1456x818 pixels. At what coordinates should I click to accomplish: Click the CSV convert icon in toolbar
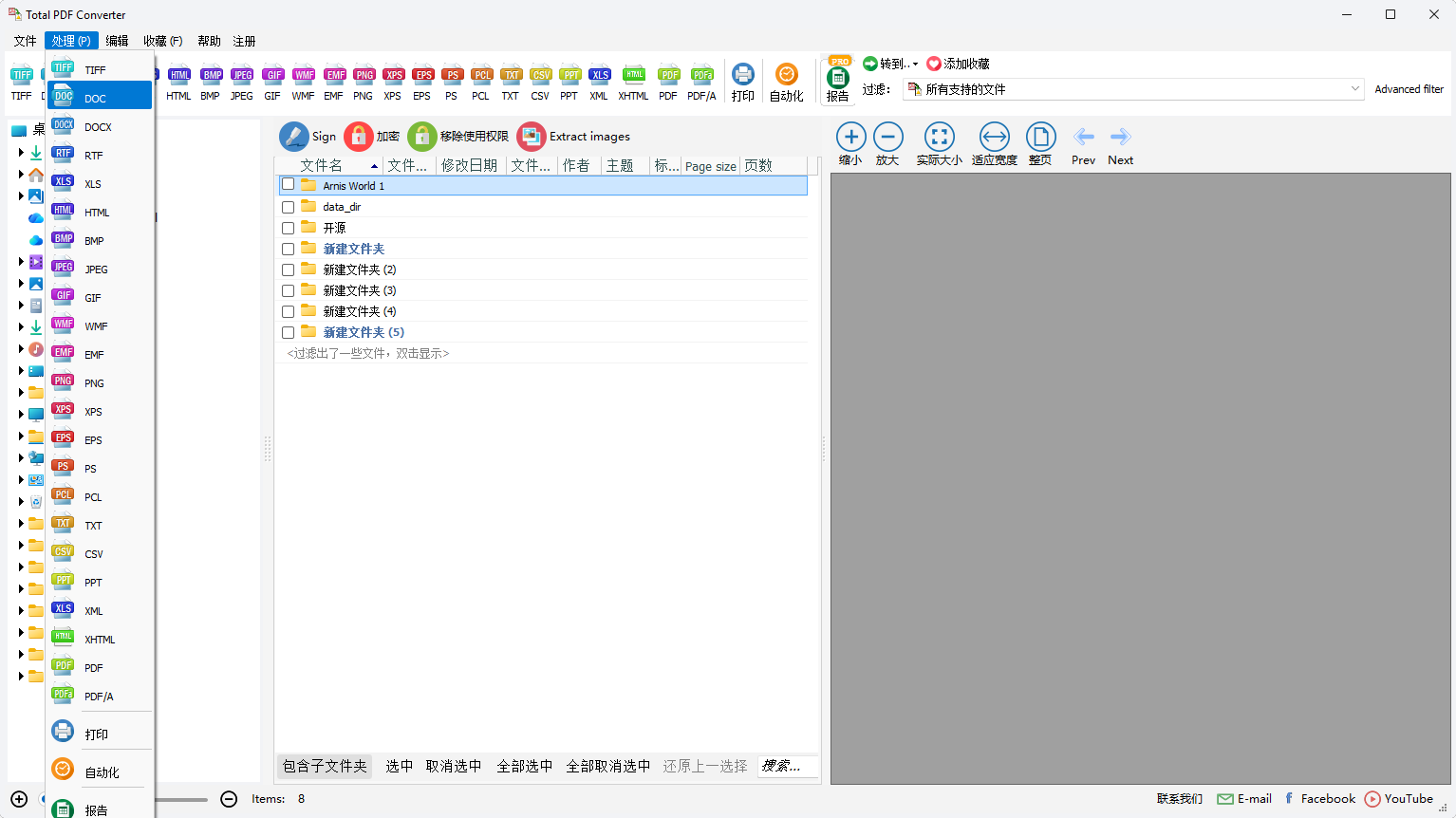(540, 76)
